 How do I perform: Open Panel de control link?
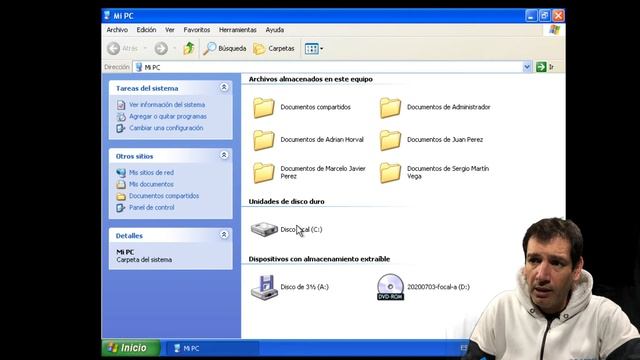pos(151,207)
